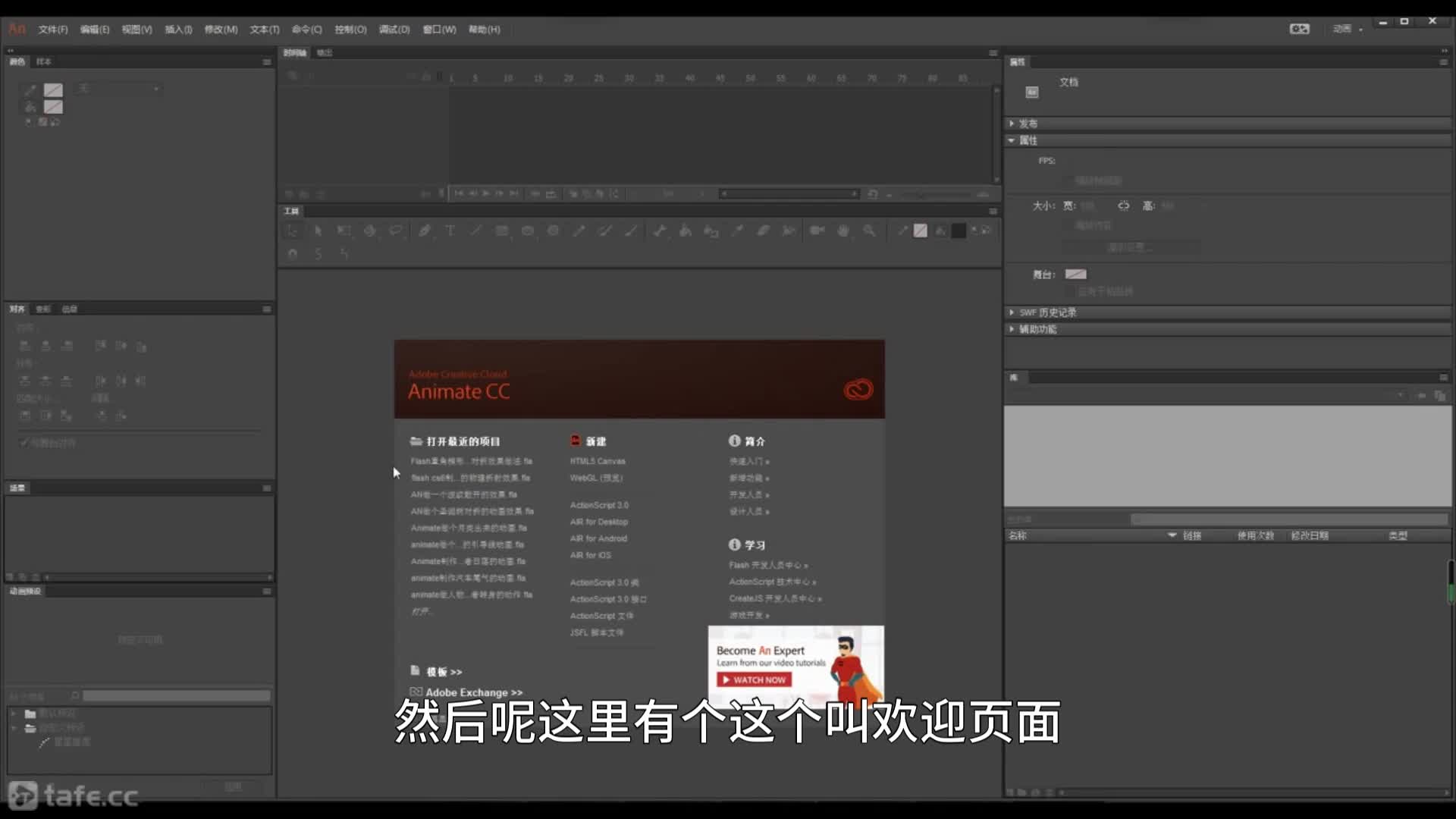Select the Lasso tool
The height and width of the screenshot is (819, 1456).
(x=395, y=231)
